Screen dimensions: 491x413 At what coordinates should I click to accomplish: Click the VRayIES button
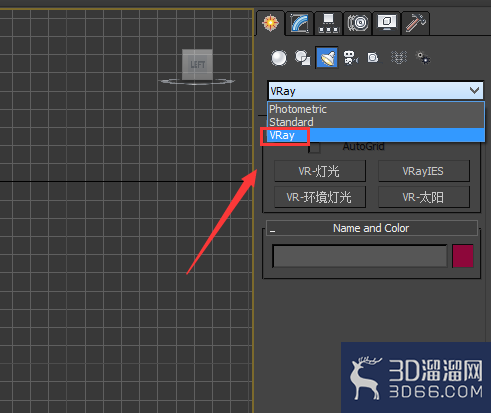pyautogui.click(x=424, y=171)
